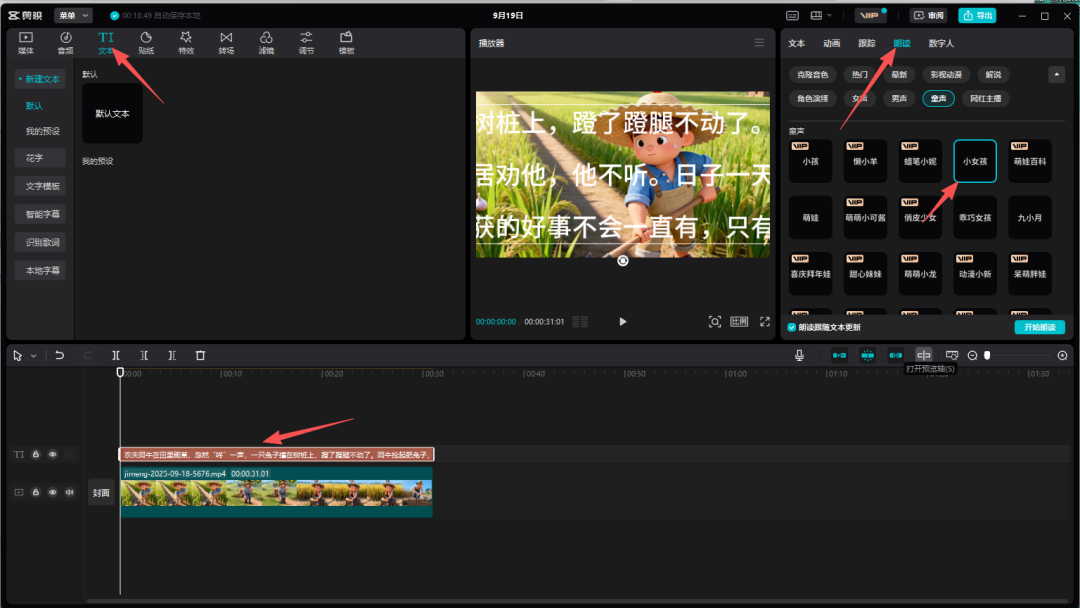Open the 菜单 dropdown menu

pos(74,15)
